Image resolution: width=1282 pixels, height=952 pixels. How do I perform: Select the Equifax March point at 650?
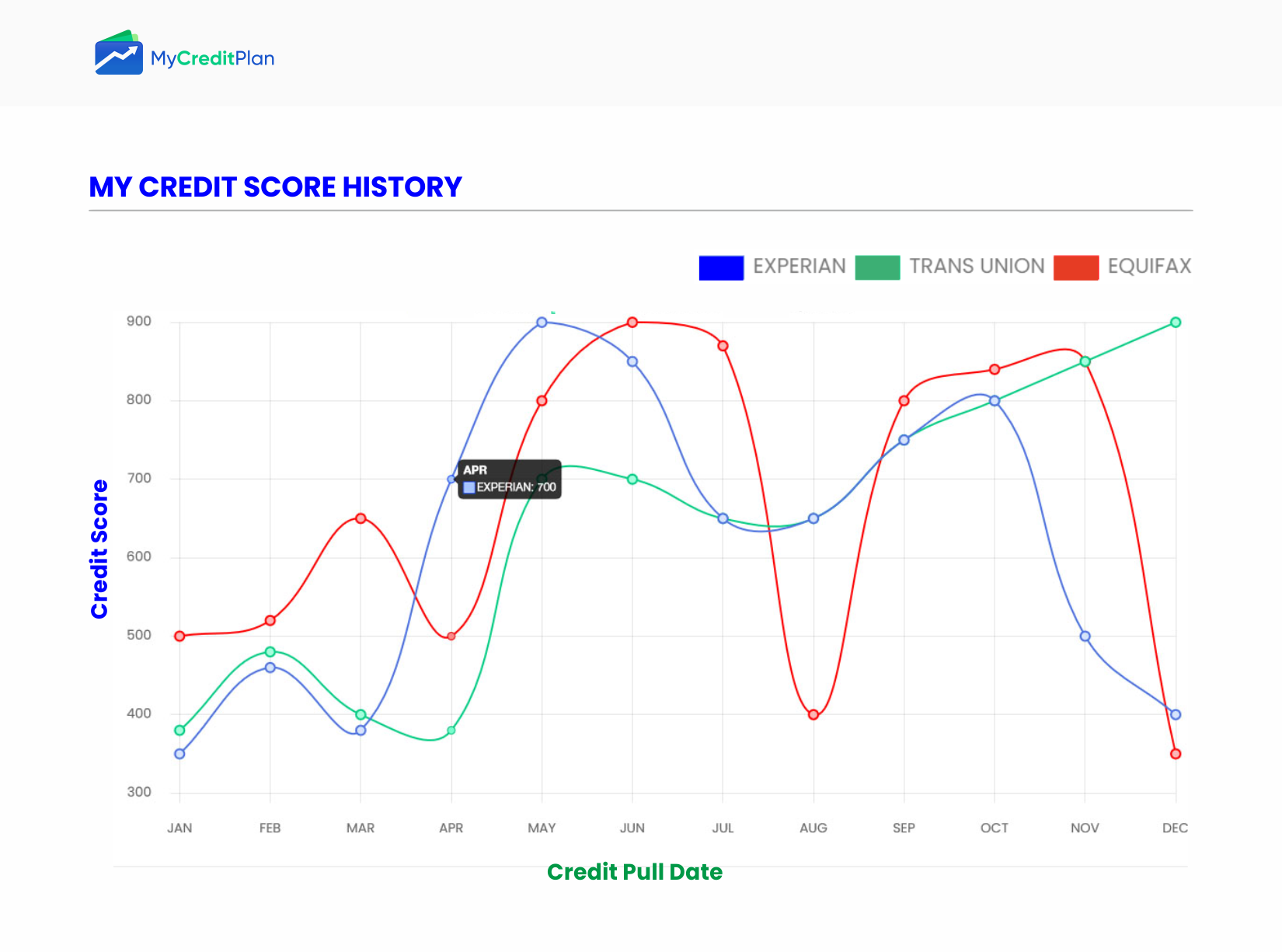point(361,518)
